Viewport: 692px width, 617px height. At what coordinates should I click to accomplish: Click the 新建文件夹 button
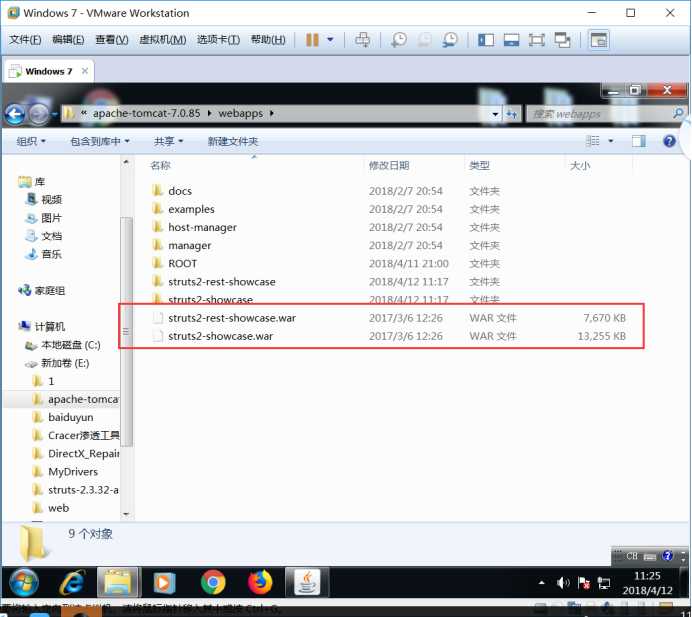click(233, 141)
